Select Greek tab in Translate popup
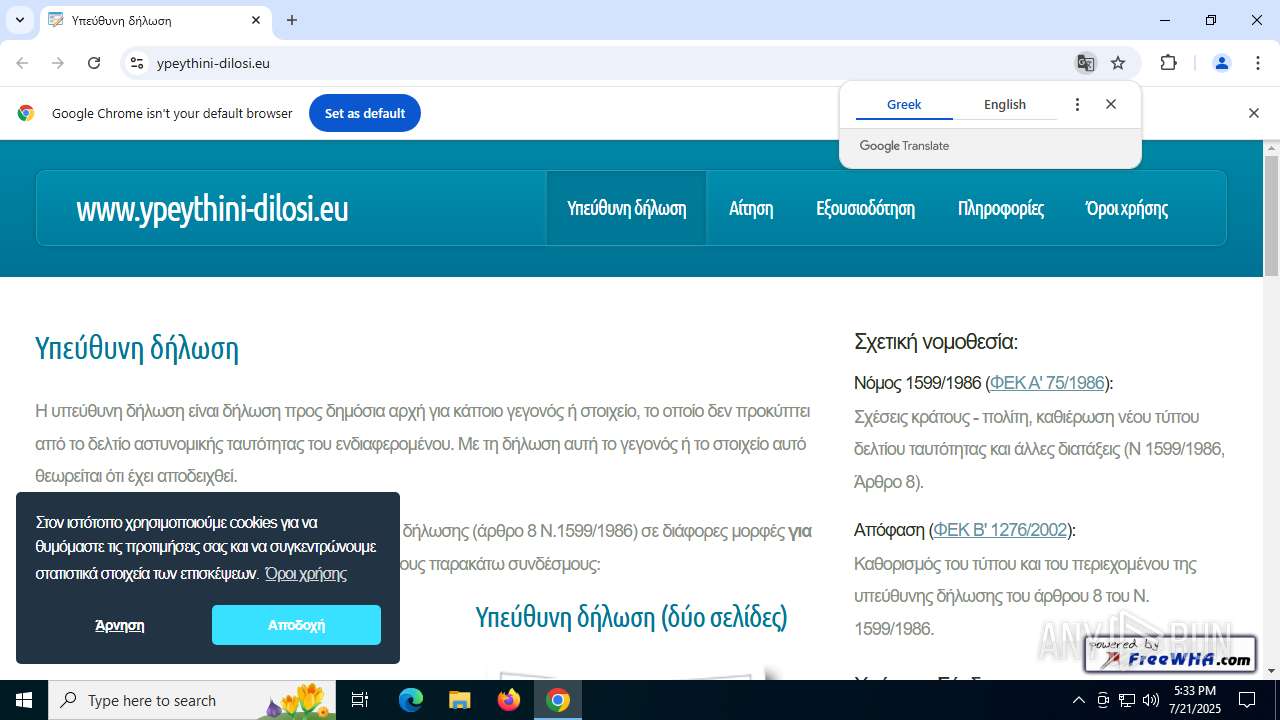Viewport: 1280px width, 720px height. click(x=904, y=104)
